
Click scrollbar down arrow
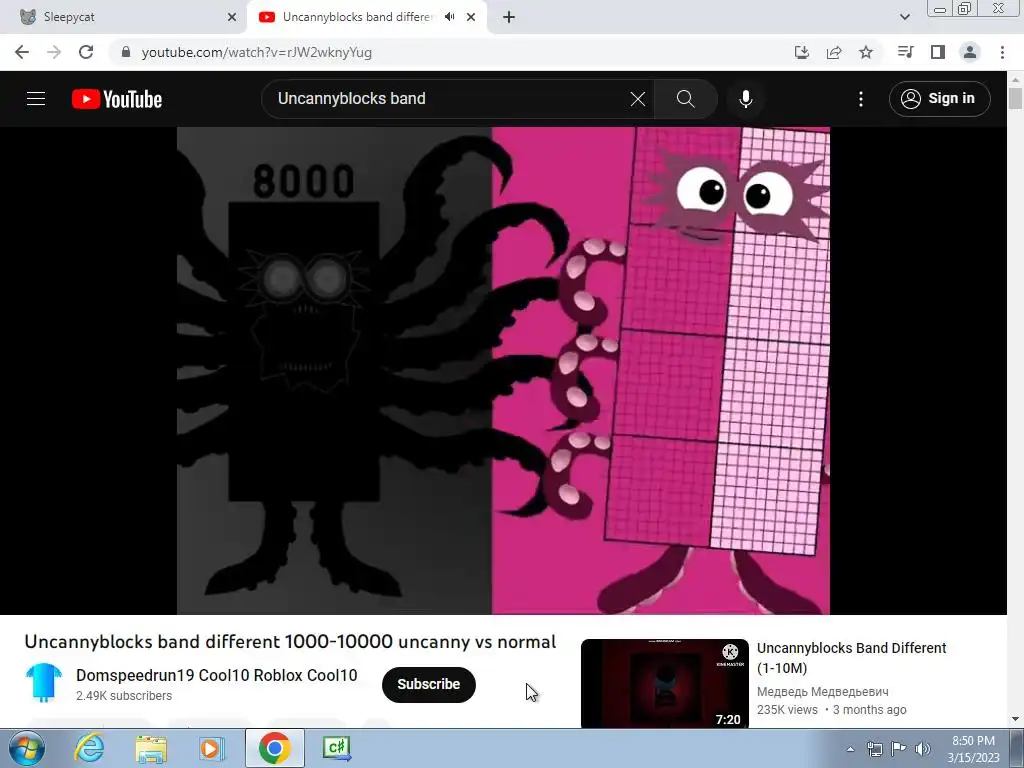tap(1015, 719)
